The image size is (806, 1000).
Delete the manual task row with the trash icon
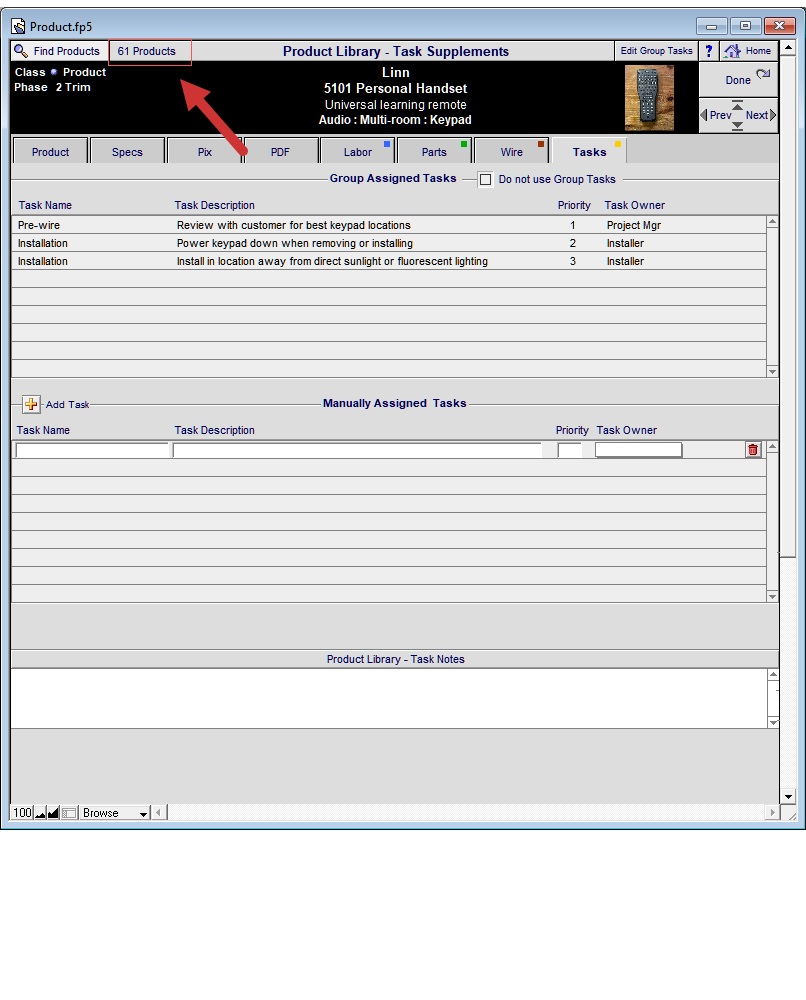click(753, 450)
